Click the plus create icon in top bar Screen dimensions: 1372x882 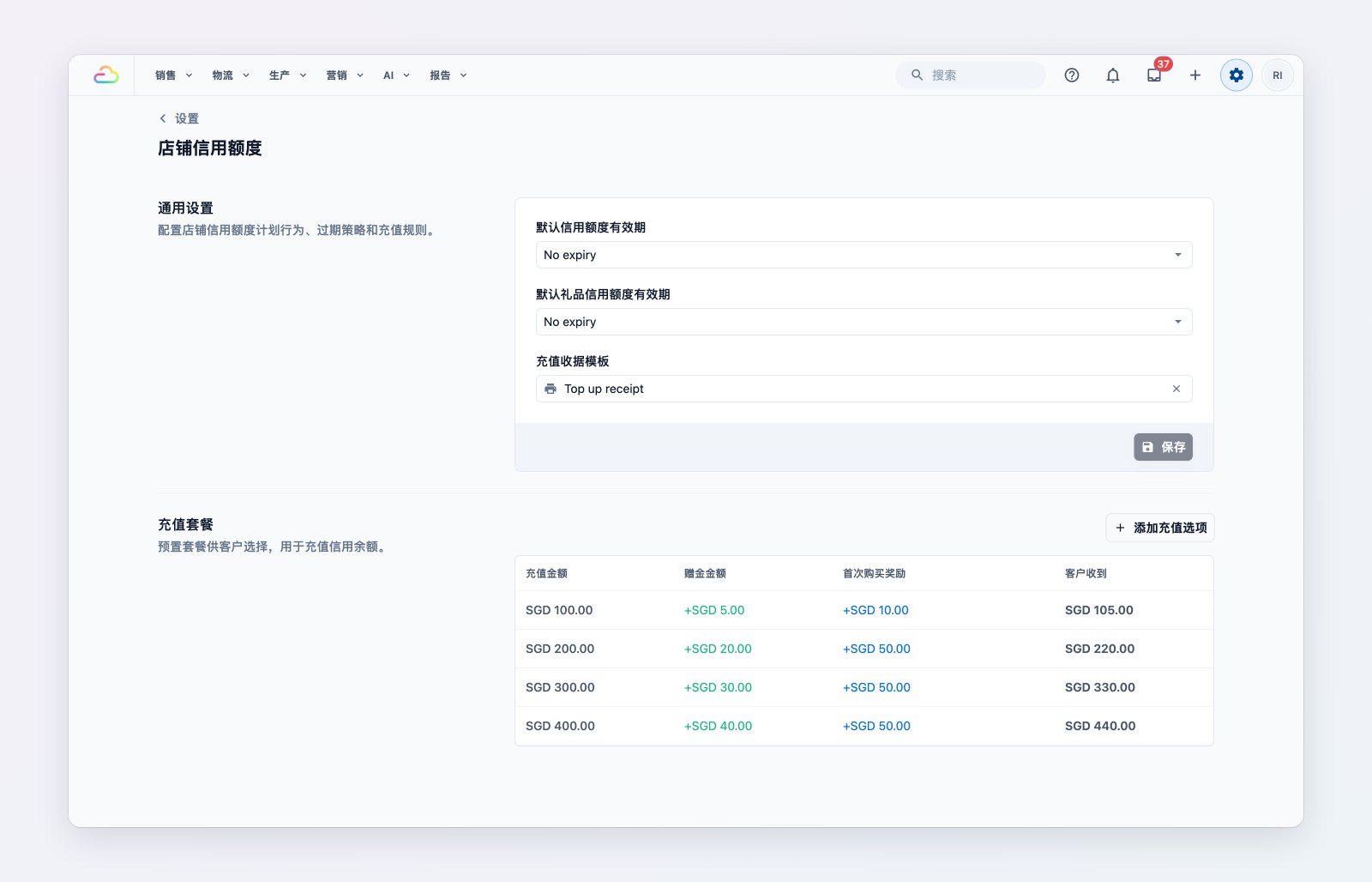[1195, 76]
